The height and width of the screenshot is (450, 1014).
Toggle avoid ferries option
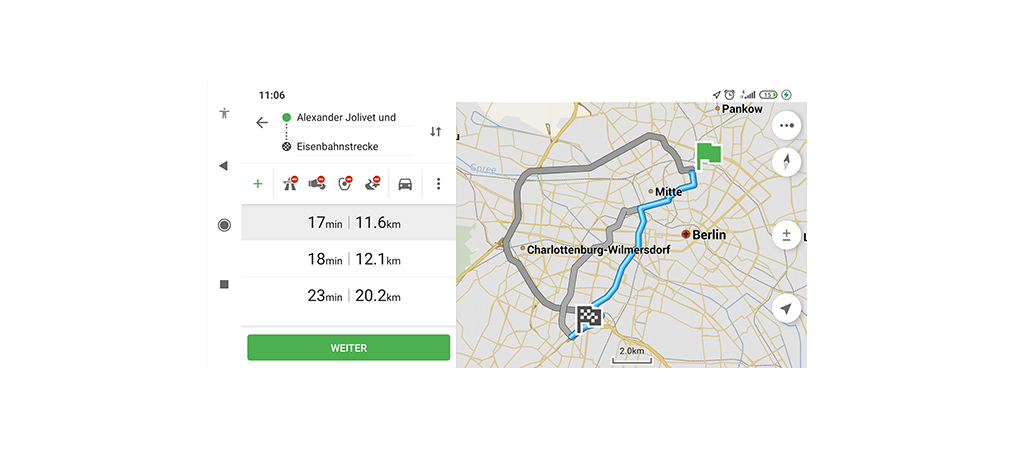374,184
